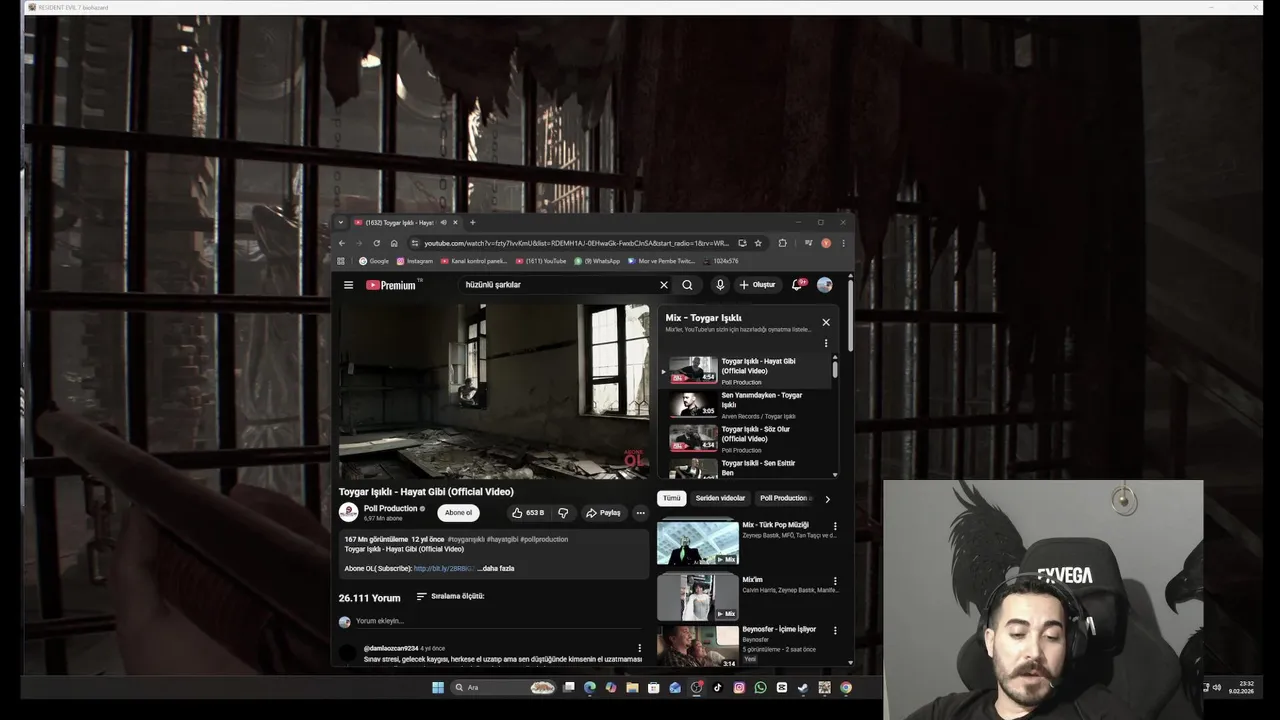Open the YouTube guide hamburger menu

348,285
